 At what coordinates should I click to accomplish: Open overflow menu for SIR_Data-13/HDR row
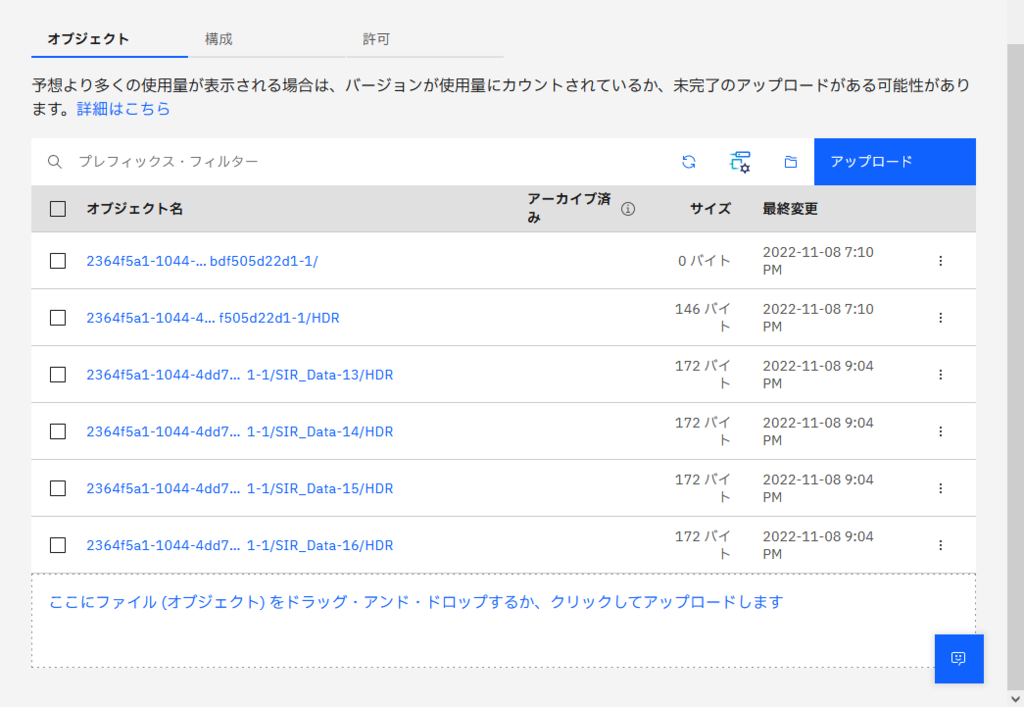[x=940, y=375]
